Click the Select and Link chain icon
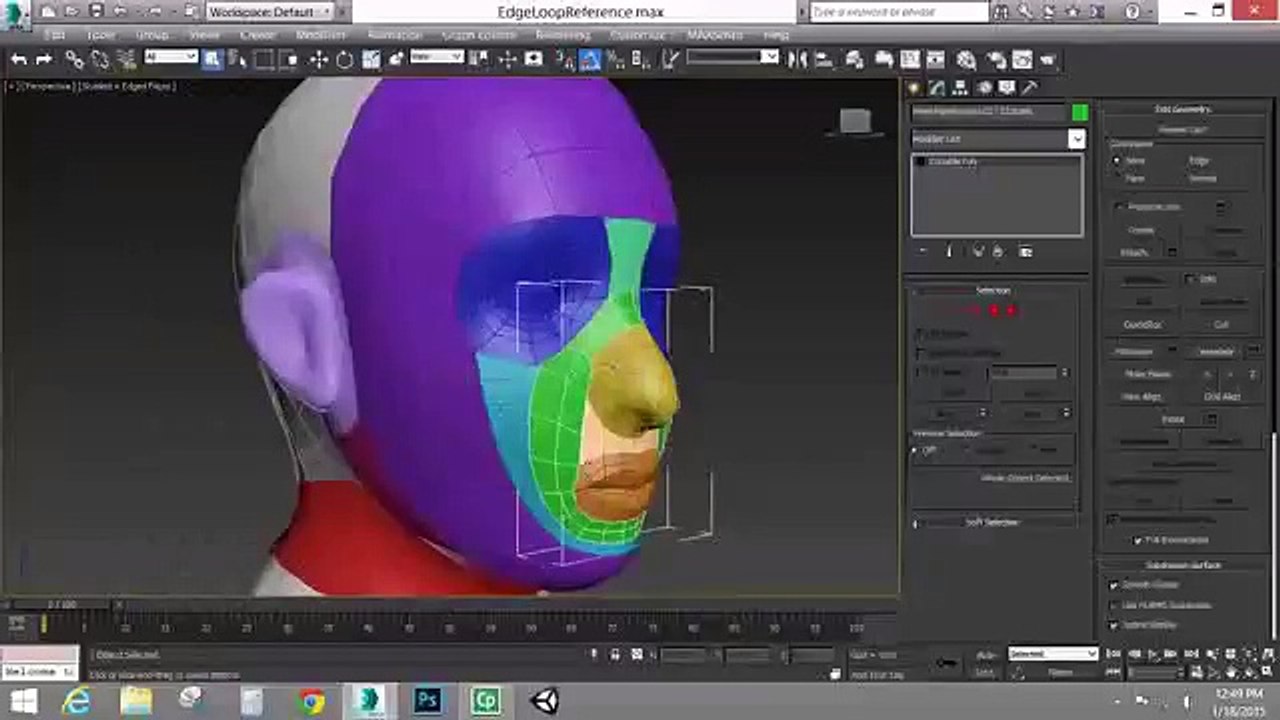The width and height of the screenshot is (1280, 720). pos(74,60)
